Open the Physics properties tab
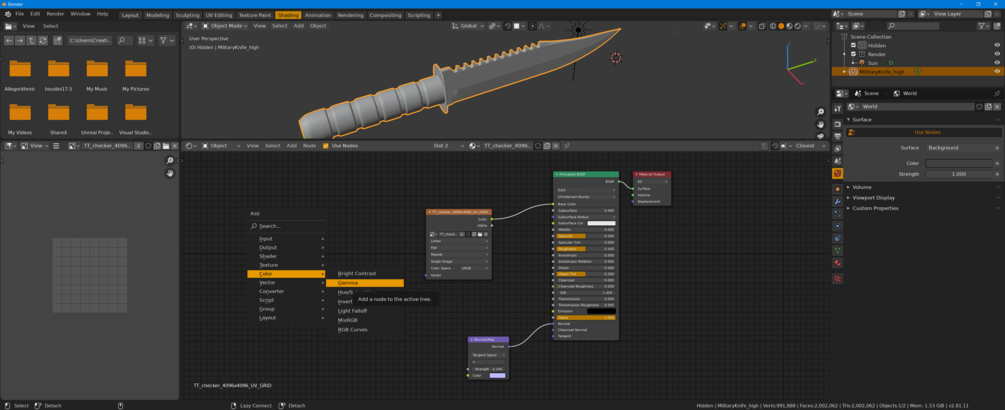Viewport: 1005px width, 410px height. (837, 226)
